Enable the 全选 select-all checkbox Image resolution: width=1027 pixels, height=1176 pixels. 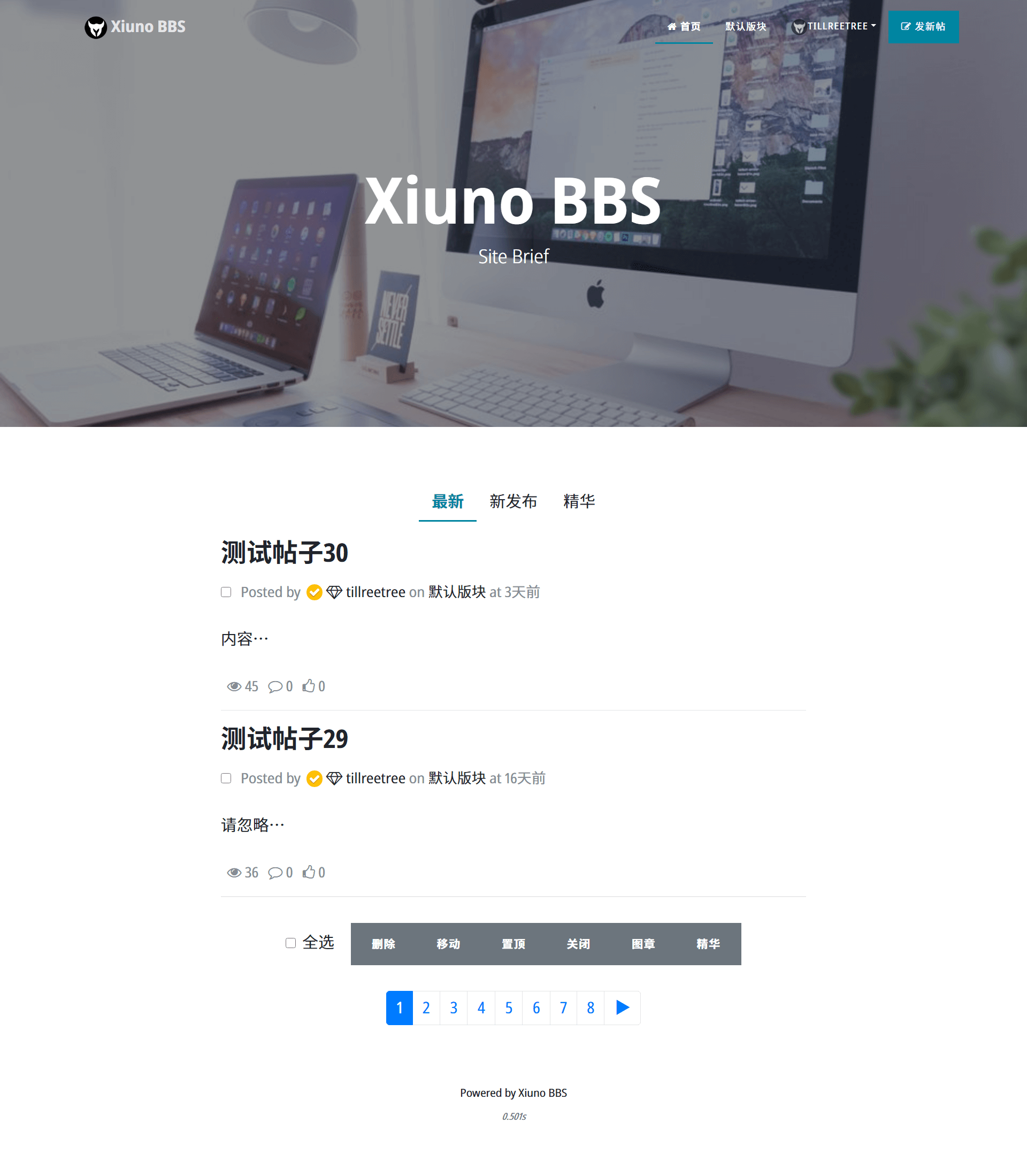[x=290, y=943]
